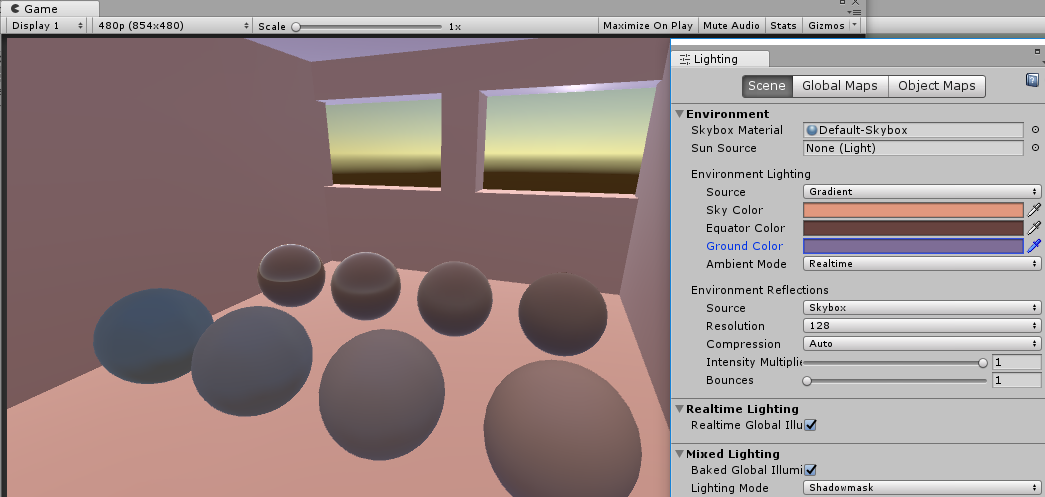Click the Game view Scale slider
This screenshot has height=497, width=1045.
[x=368, y=27]
